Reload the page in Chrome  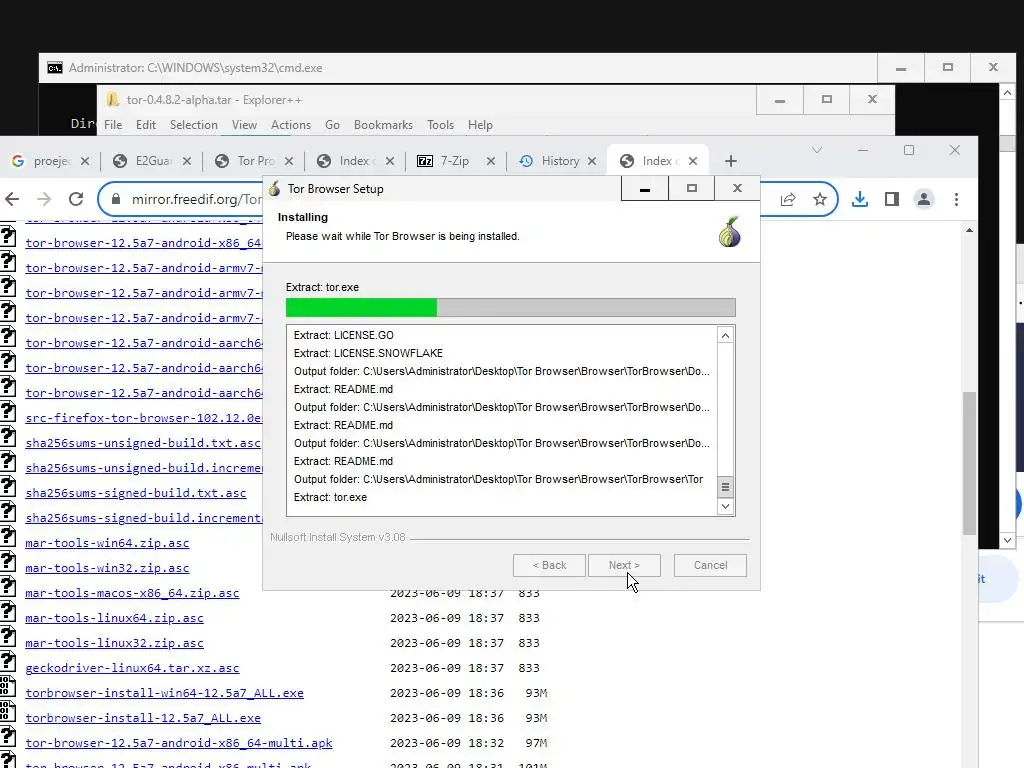[x=76, y=199]
